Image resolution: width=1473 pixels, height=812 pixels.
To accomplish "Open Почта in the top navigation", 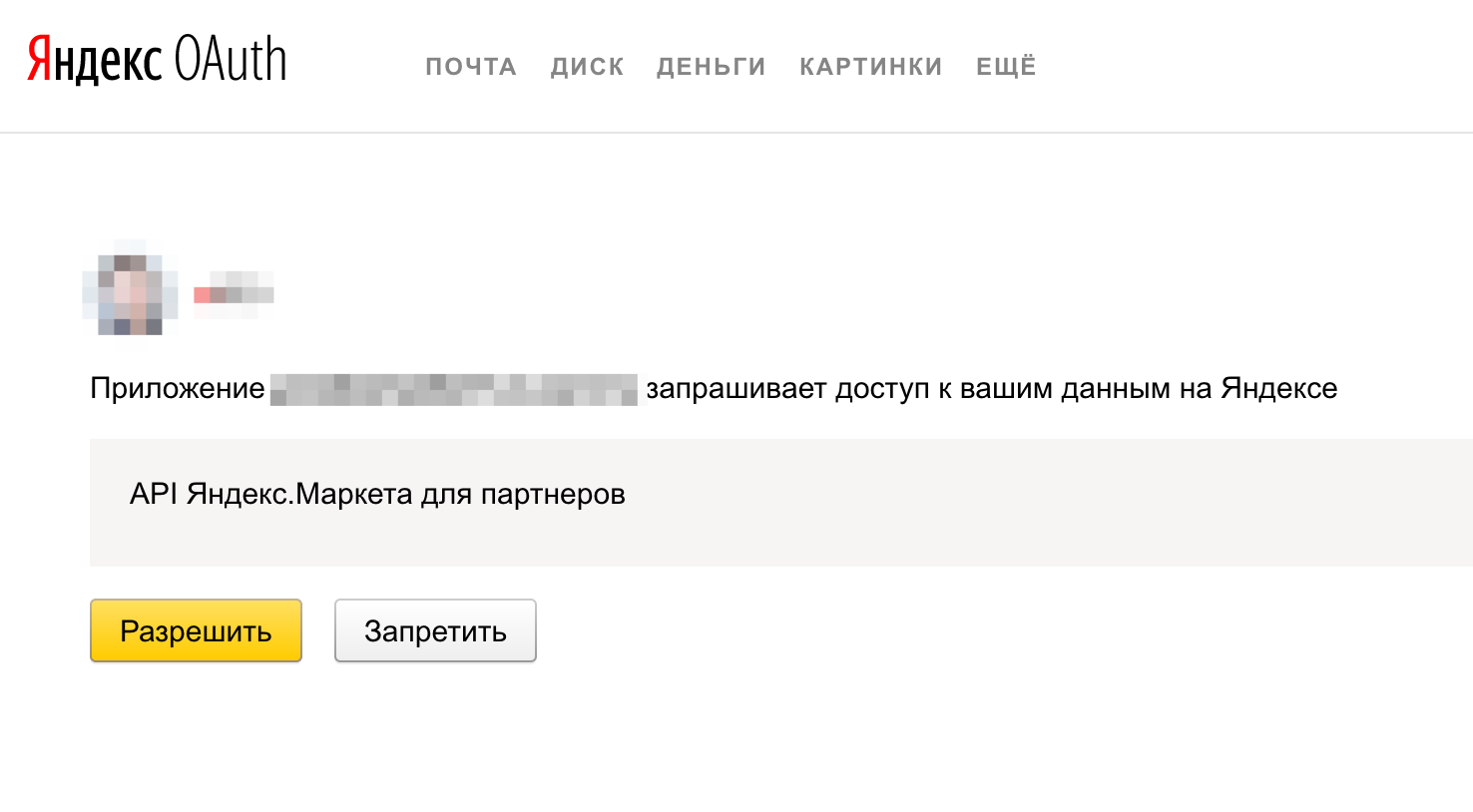I will 471,67.
